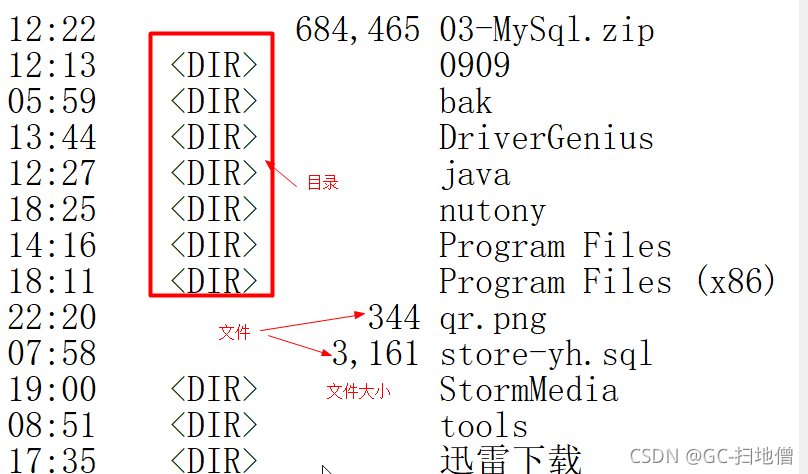Click the <DIR> marker beside java
Image resolution: width=808 pixels, height=474 pixels.
[x=214, y=174]
